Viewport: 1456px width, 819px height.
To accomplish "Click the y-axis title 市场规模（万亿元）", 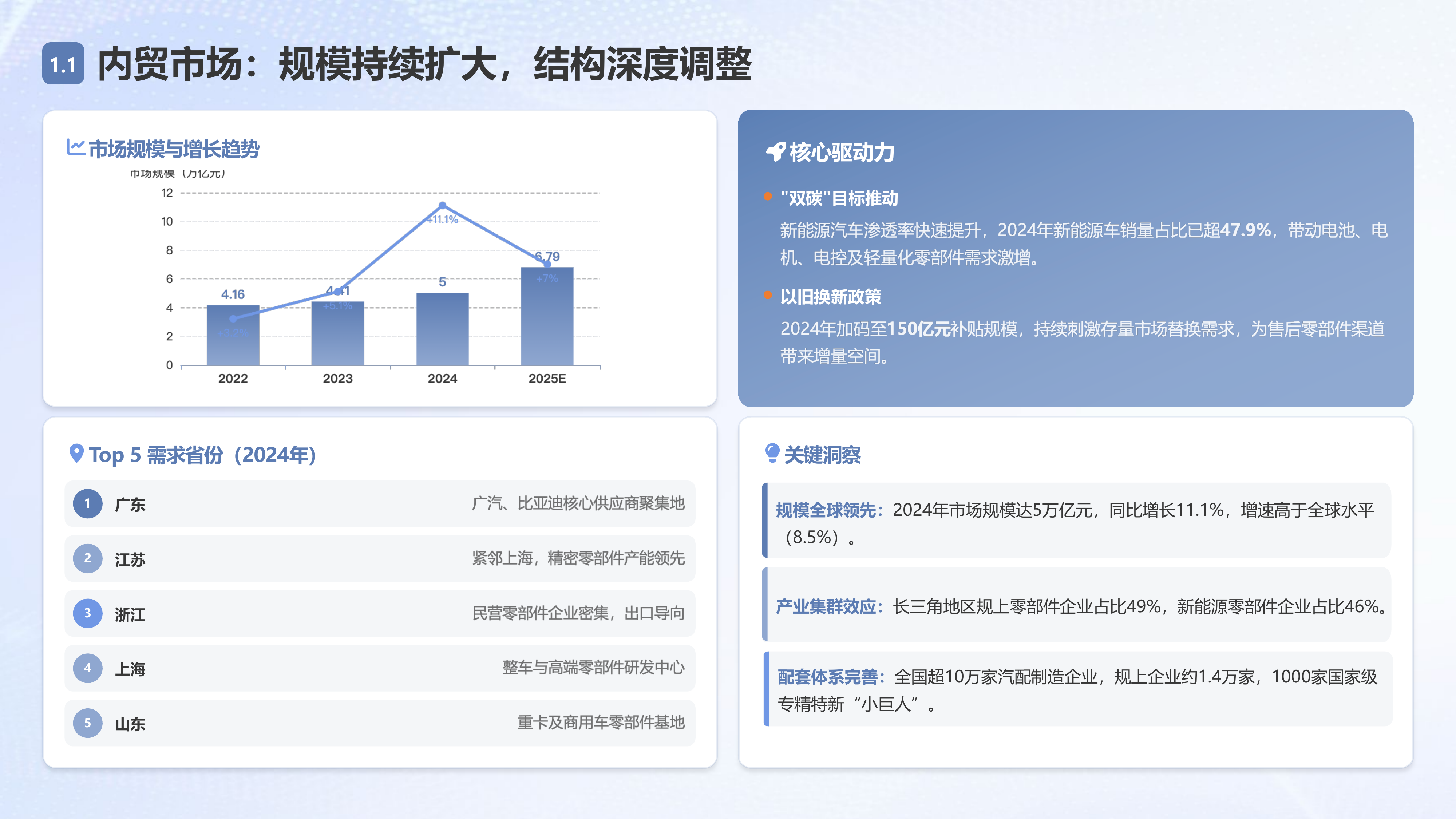I will [178, 174].
